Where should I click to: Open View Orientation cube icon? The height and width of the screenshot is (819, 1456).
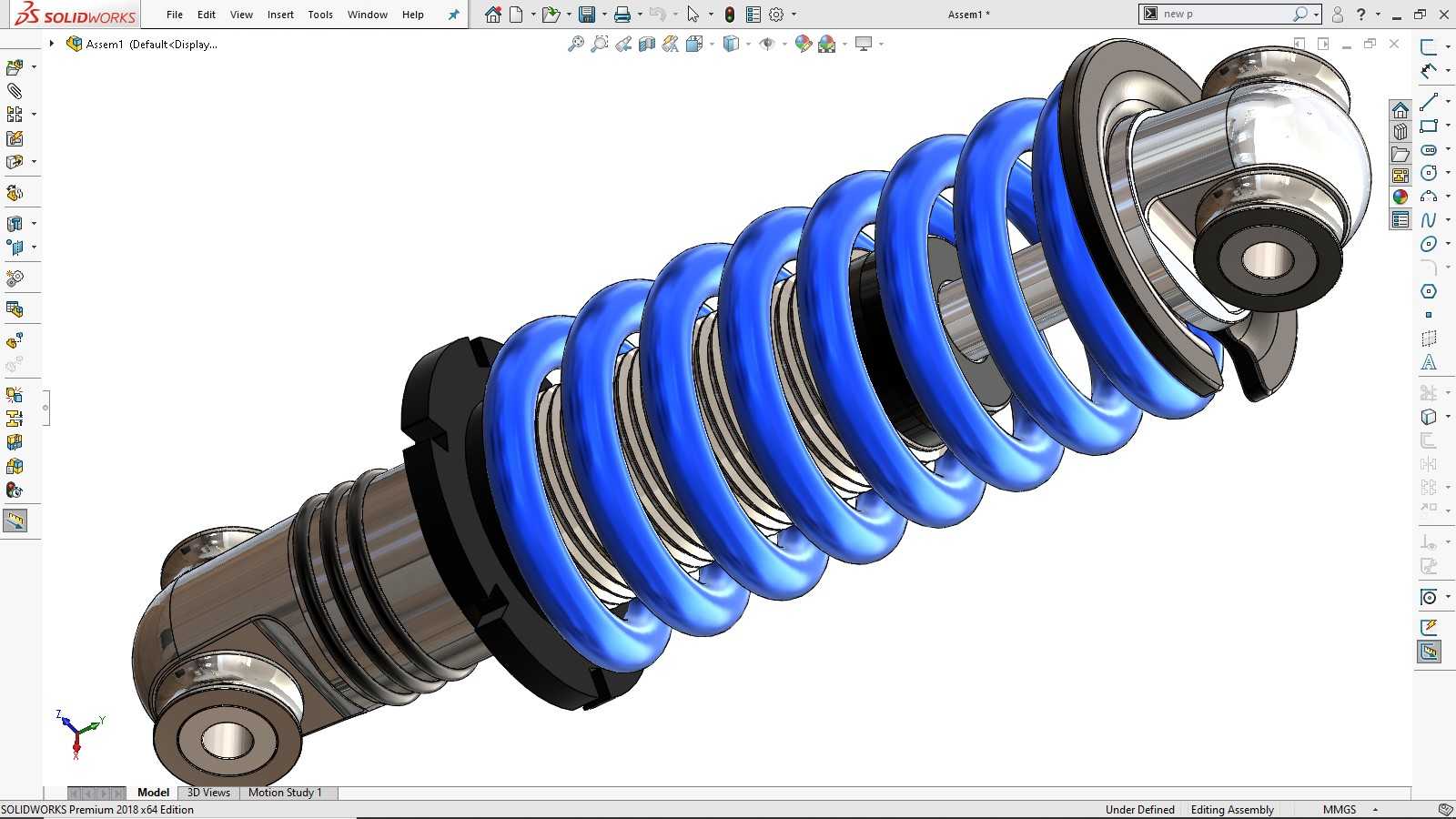pos(694,44)
